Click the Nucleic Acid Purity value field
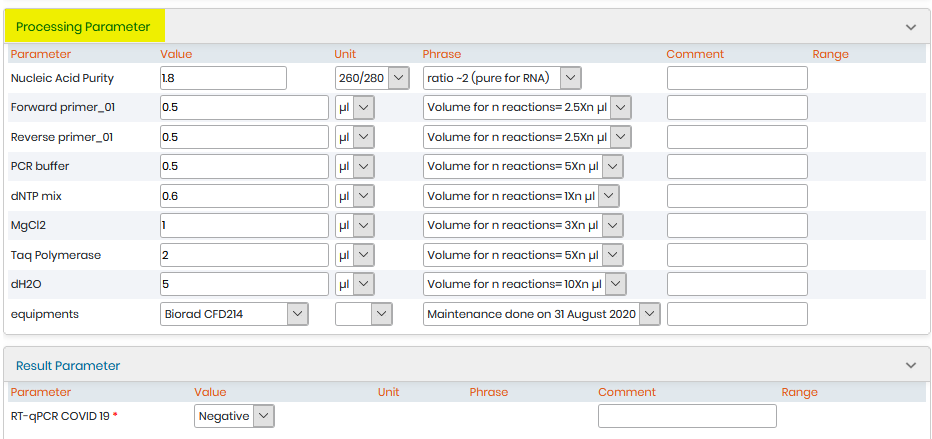Screen dimensions: 932x439 (223, 78)
